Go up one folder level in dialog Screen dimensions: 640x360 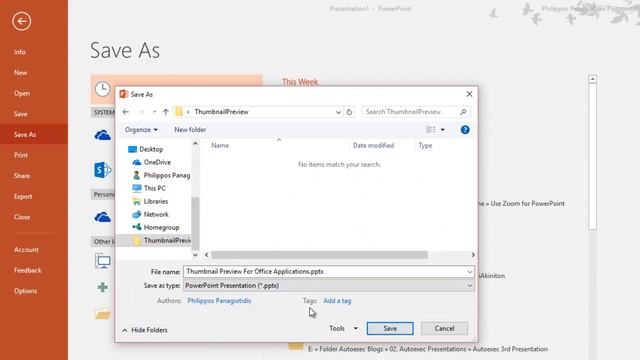click(165, 112)
